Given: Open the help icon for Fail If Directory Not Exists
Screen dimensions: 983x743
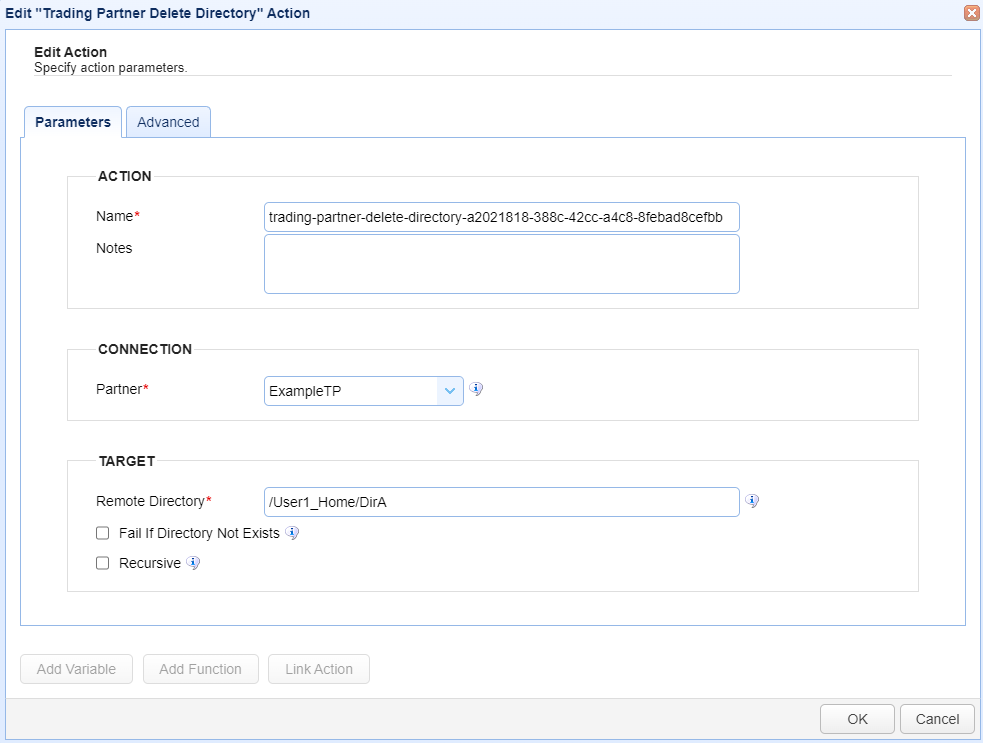Looking at the screenshot, I should click(292, 533).
